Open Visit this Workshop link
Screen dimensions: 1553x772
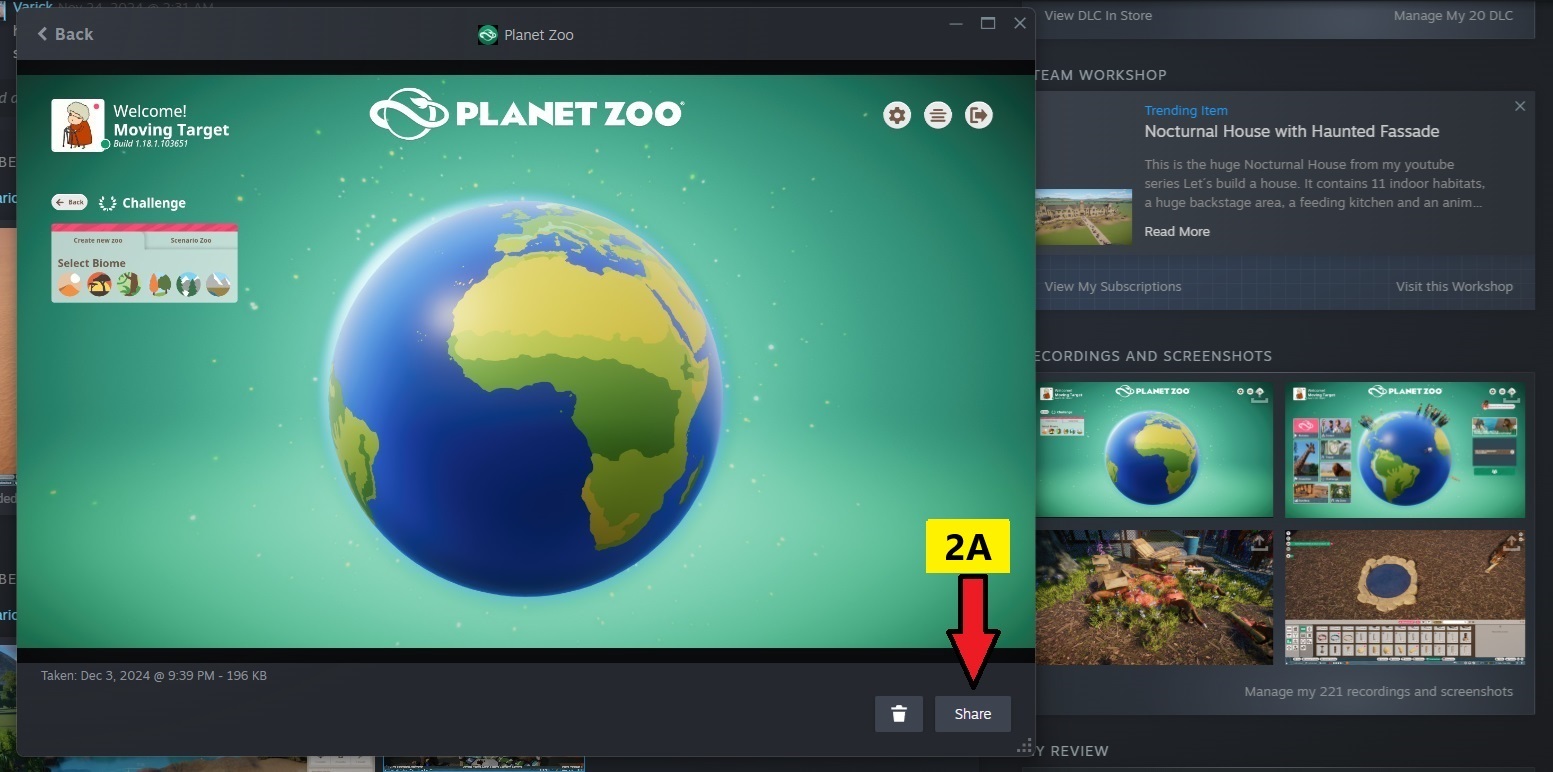(x=1454, y=287)
